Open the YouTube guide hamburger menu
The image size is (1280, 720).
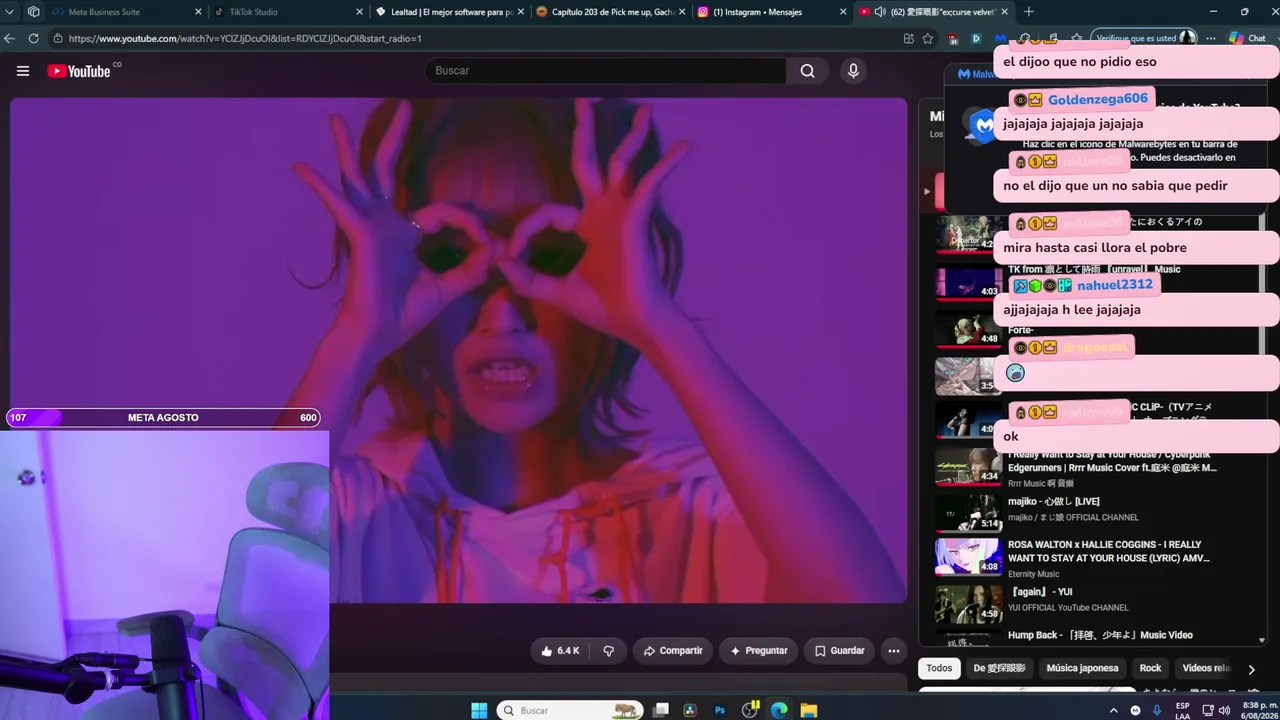[23, 71]
